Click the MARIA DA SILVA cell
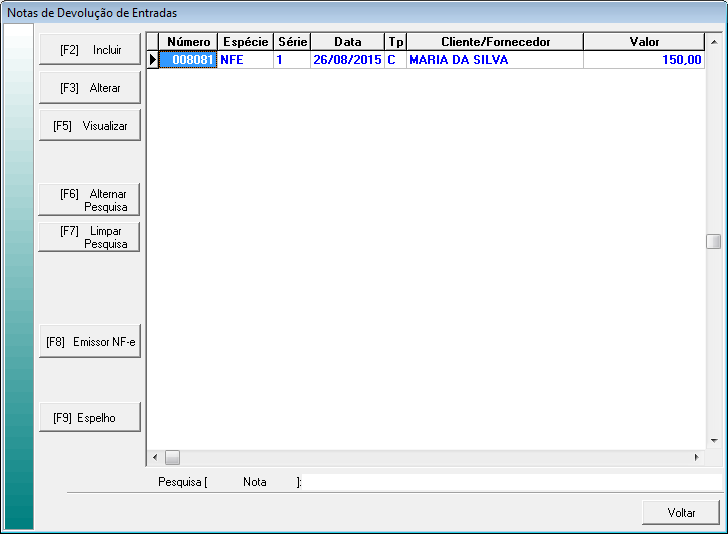The image size is (728, 534). (x=495, y=60)
